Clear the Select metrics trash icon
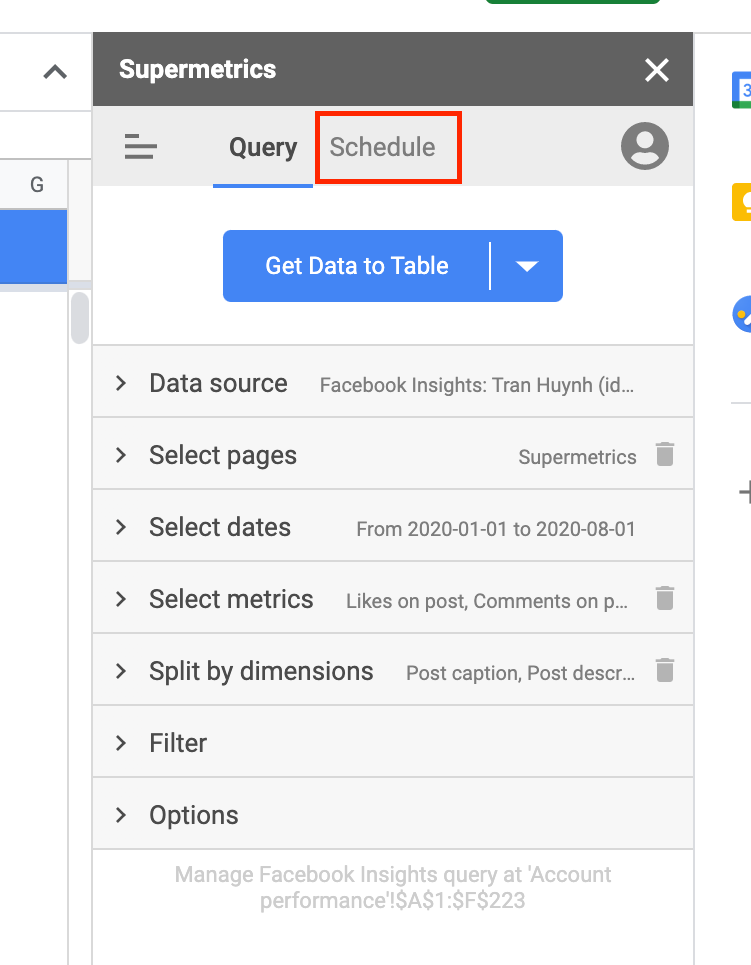This screenshot has height=965, width=751. tap(664, 599)
